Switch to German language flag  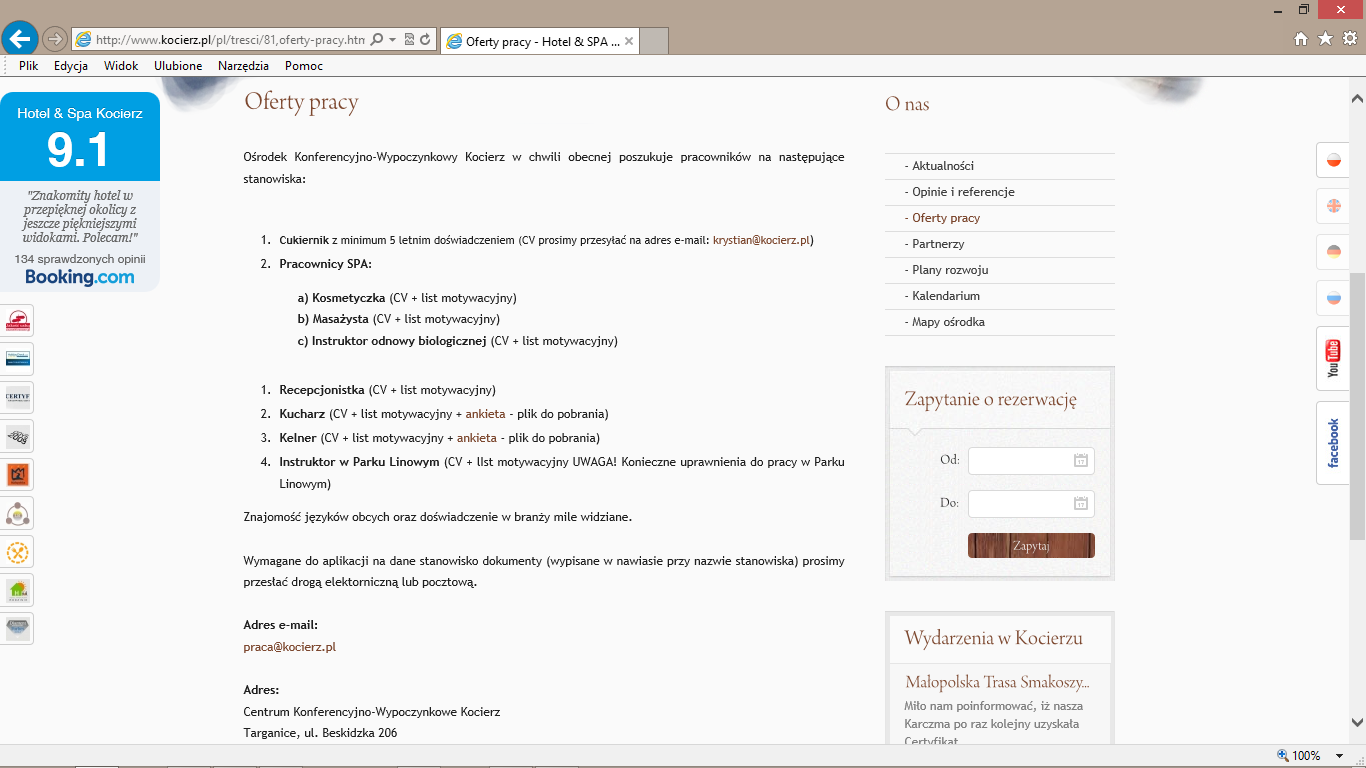1333,252
